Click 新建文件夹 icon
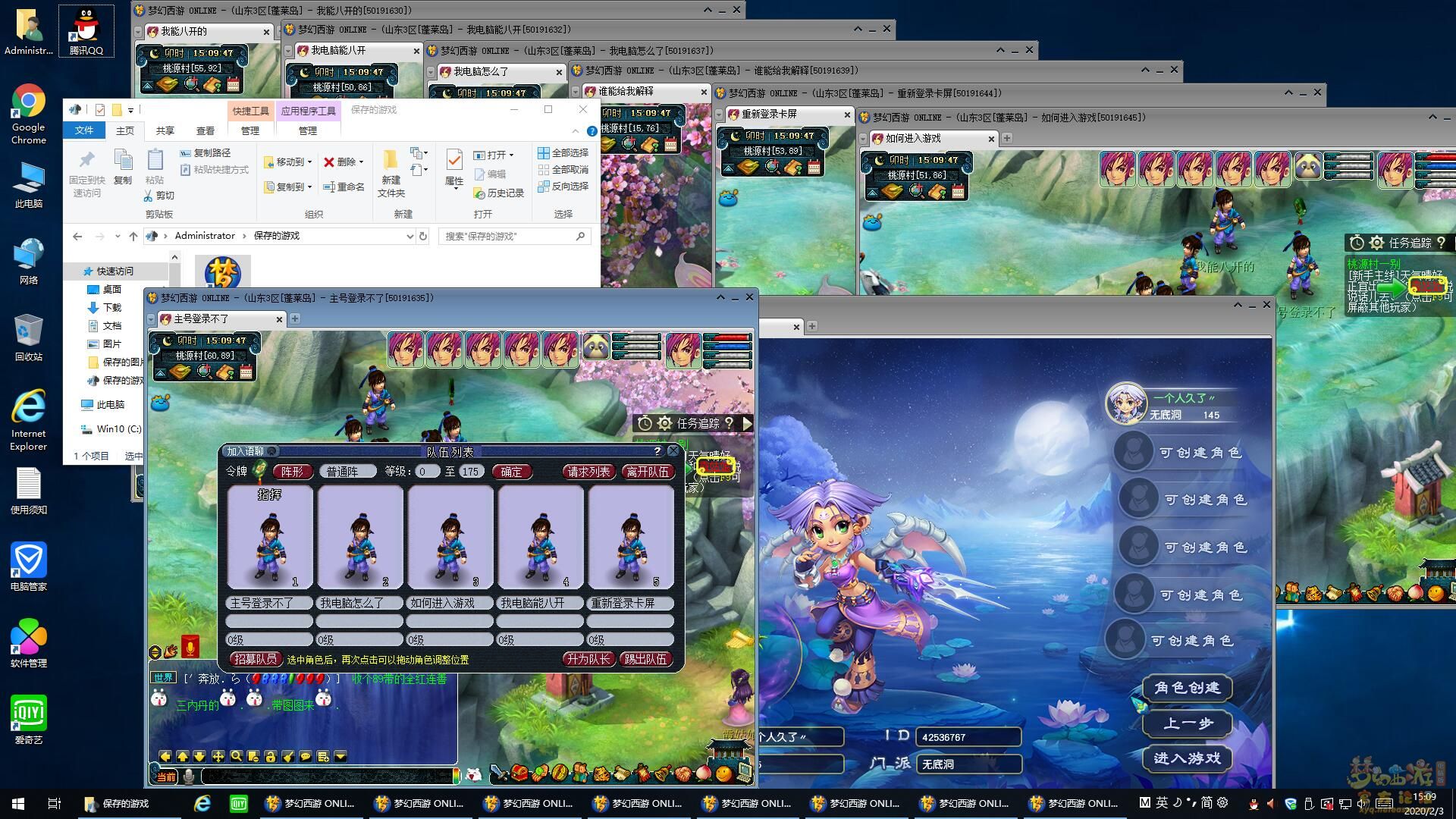Image resolution: width=1456 pixels, height=819 pixels. (x=391, y=172)
